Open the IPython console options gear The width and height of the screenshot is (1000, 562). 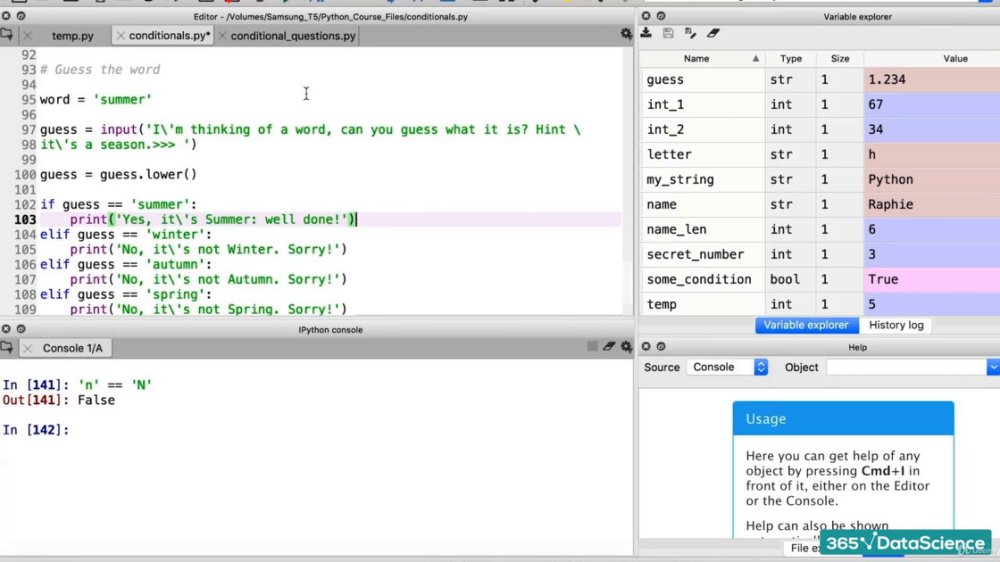click(626, 346)
